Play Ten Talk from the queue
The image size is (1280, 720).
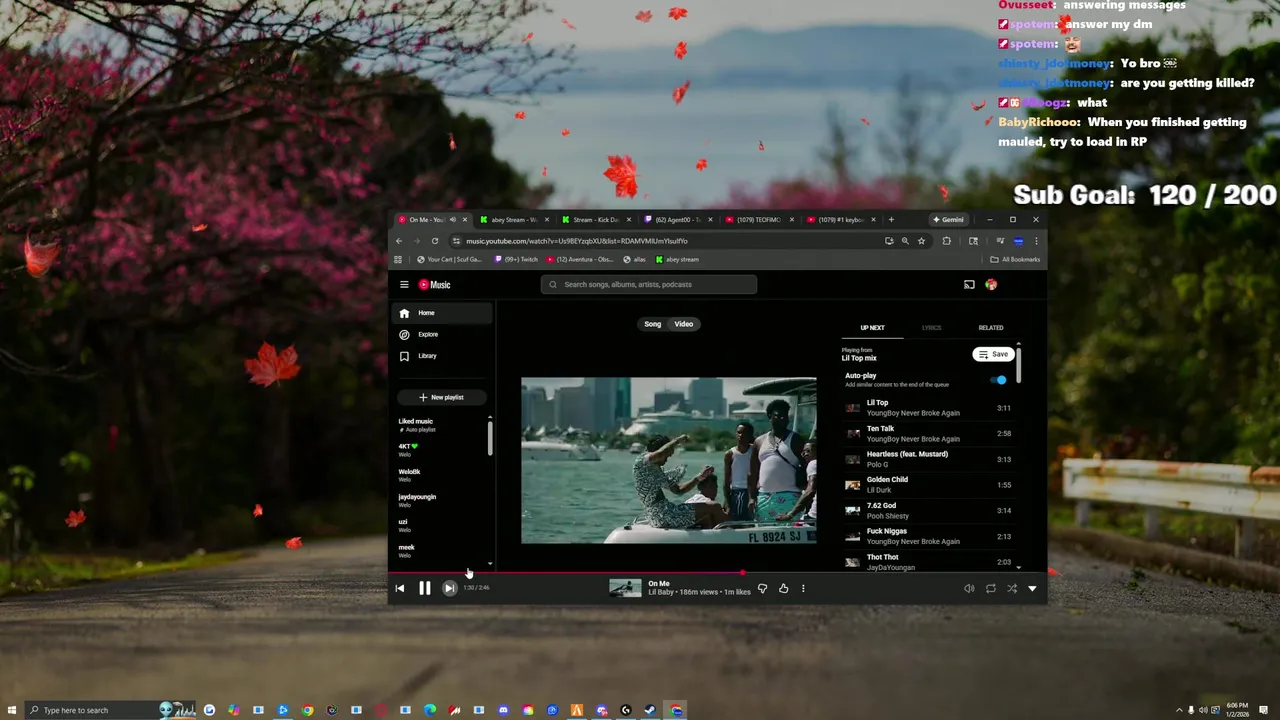pyautogui.click(x=928, y=434)
